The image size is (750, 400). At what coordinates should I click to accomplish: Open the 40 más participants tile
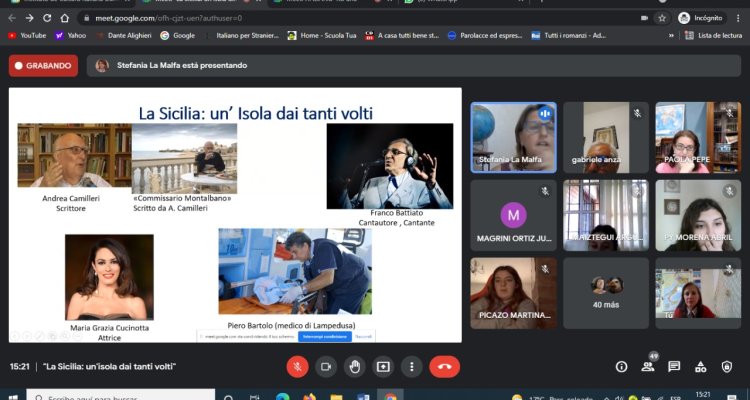click(606, 293)
